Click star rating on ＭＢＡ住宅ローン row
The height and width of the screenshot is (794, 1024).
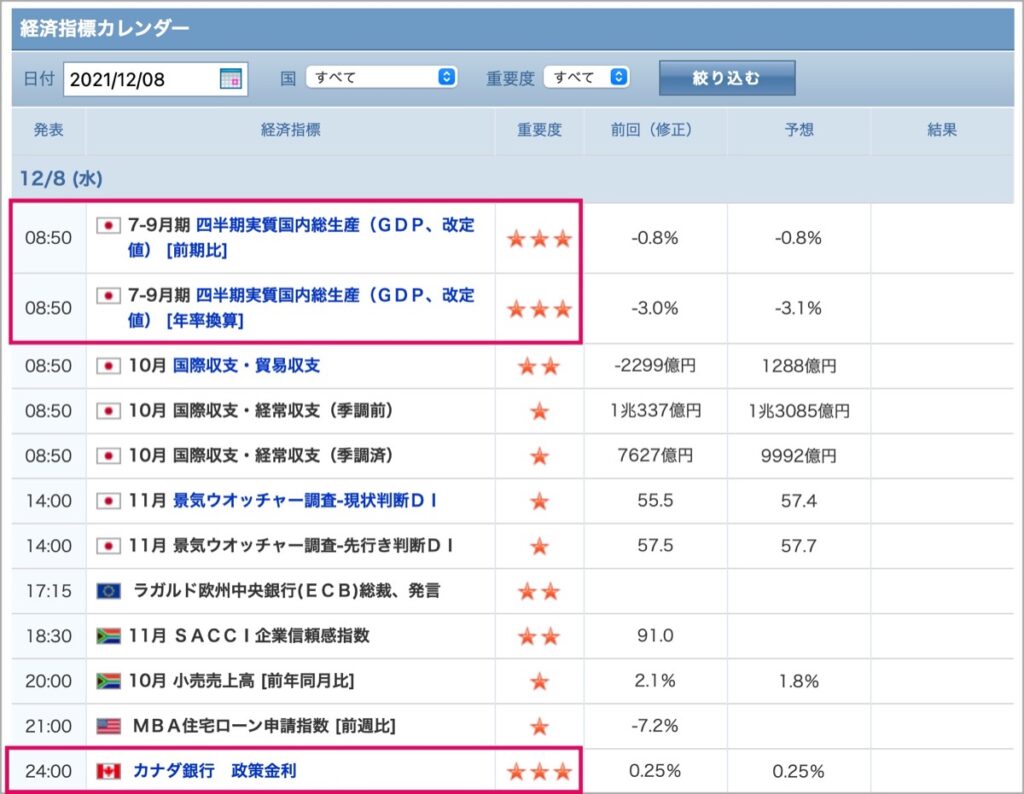coord(539,726)
